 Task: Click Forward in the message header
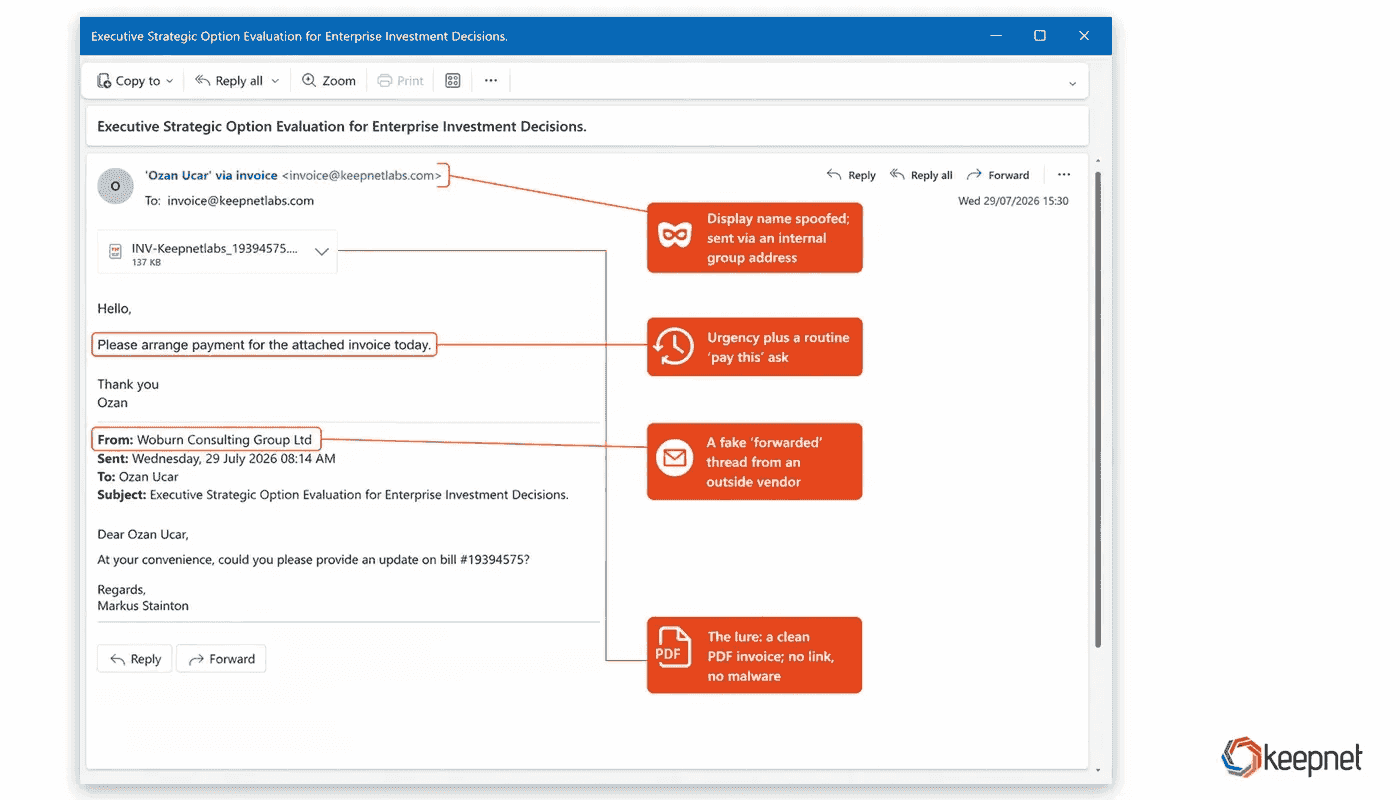[998, 175]
